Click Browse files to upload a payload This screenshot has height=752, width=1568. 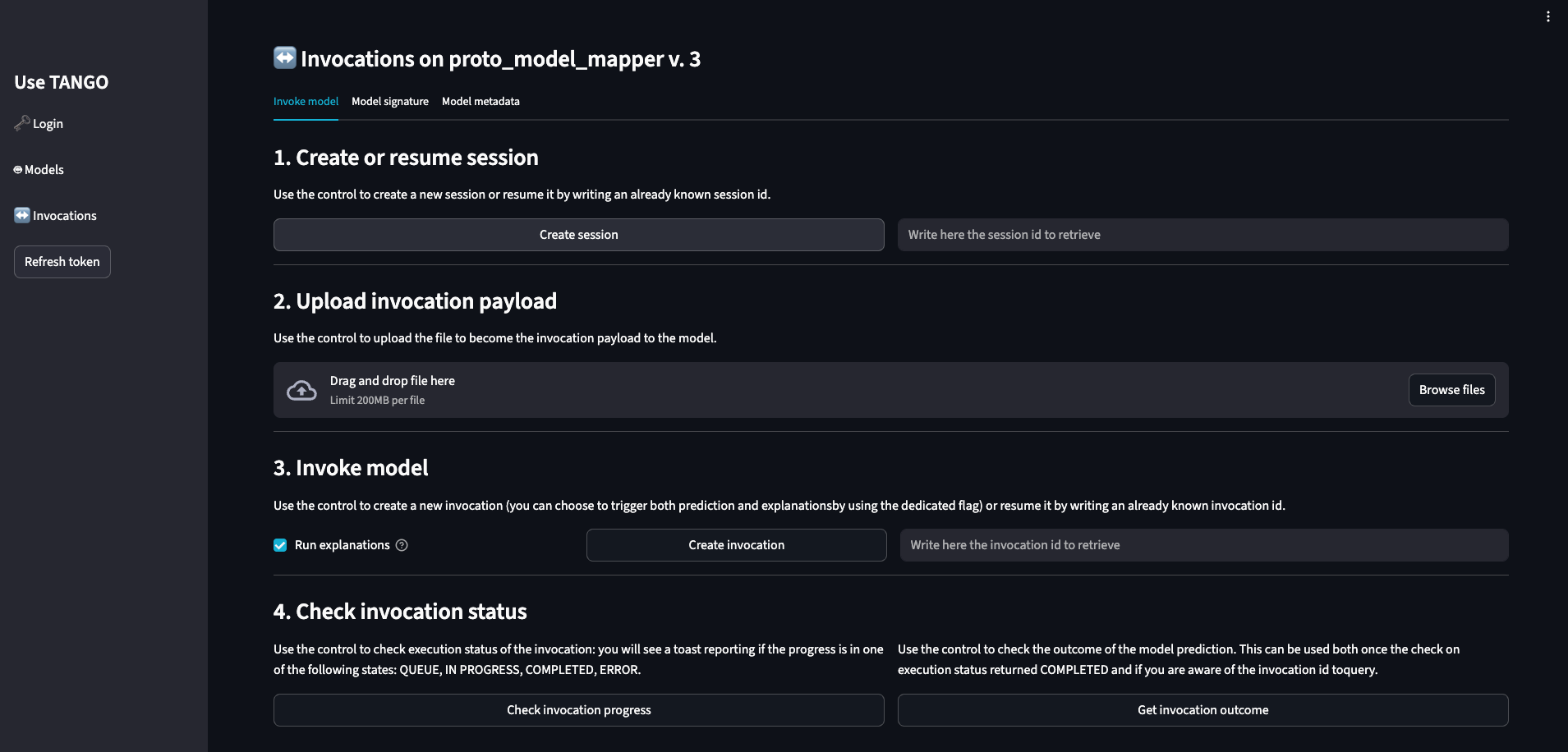[x=1451, y=389]
